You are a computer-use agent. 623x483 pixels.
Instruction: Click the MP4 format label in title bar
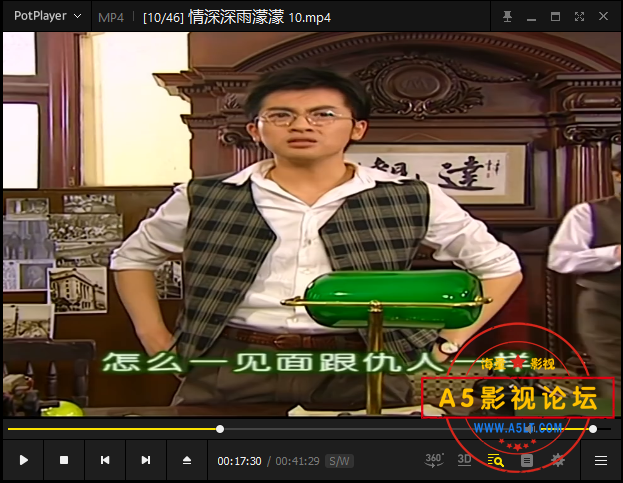(x=111, y=18)
